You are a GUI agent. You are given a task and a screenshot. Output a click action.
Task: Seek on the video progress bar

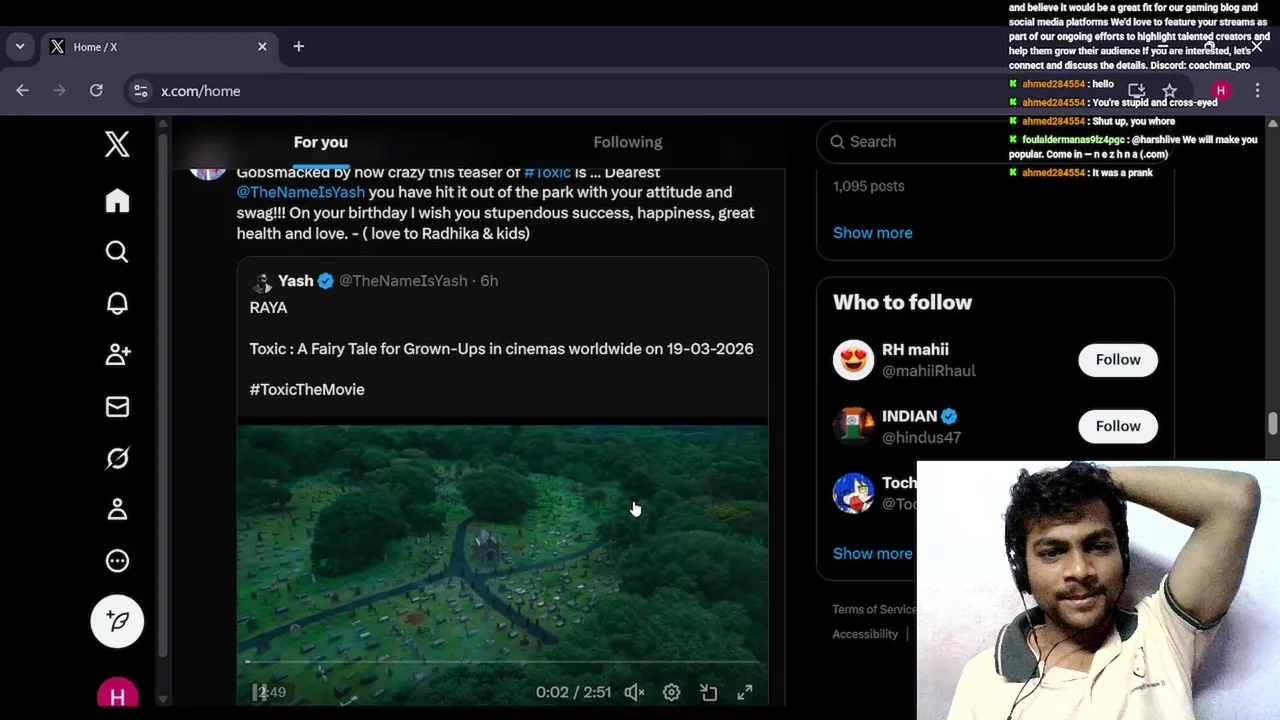coord(502,662)
